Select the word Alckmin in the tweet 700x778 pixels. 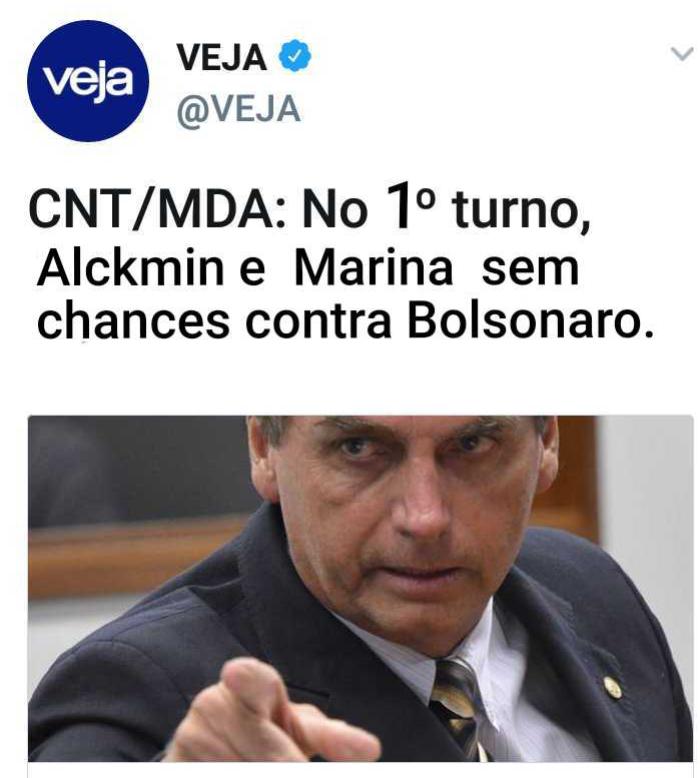(x=131, y=268)
